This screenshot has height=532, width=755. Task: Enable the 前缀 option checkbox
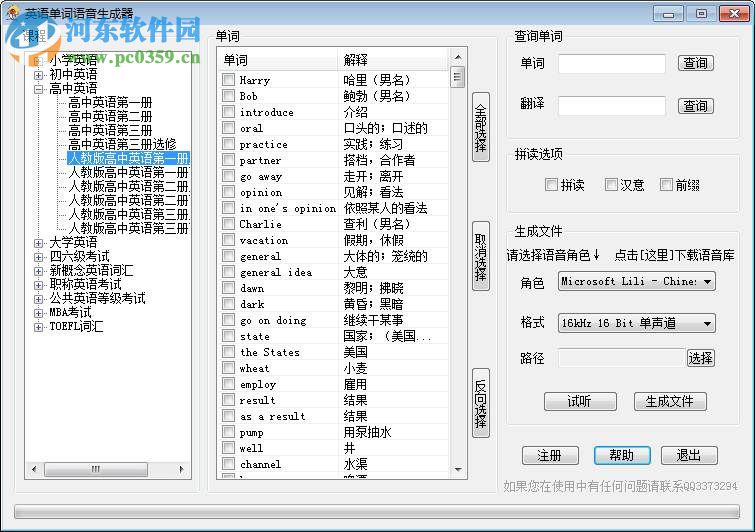666,184
